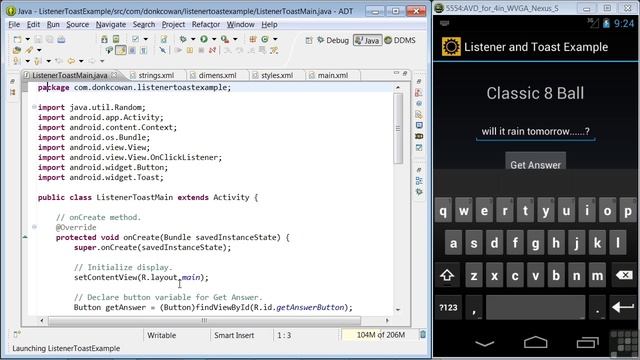Toggle Block Selection mode toolbar icon
Viewport: 640px width, 360px height.
(132, 50)
